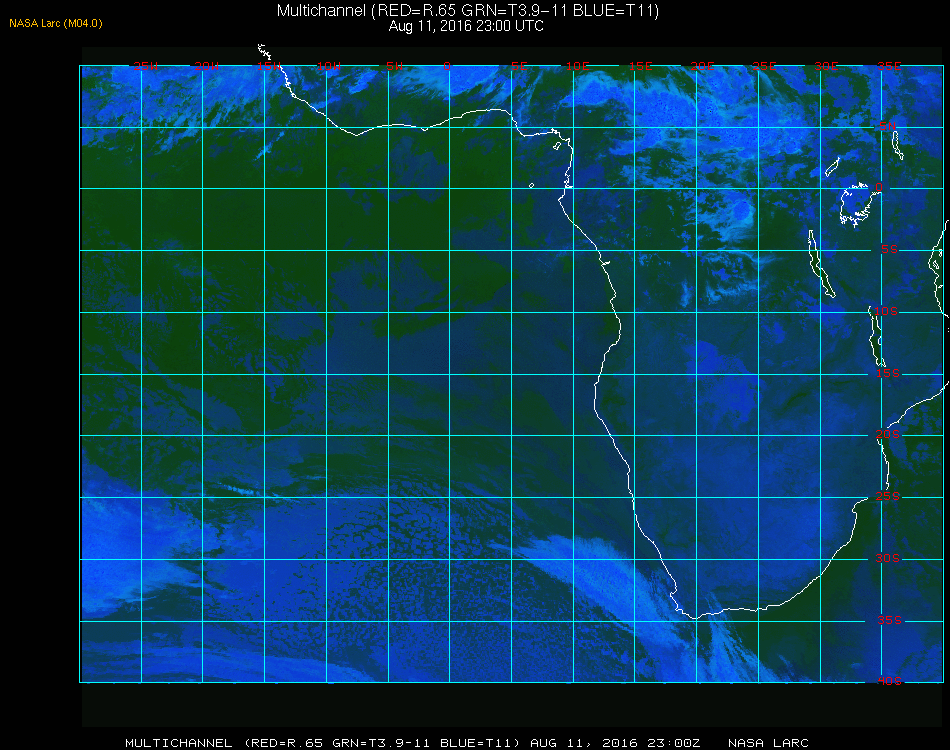Click the 20W longitude label
950x750 pixels.
coord(207,66)
